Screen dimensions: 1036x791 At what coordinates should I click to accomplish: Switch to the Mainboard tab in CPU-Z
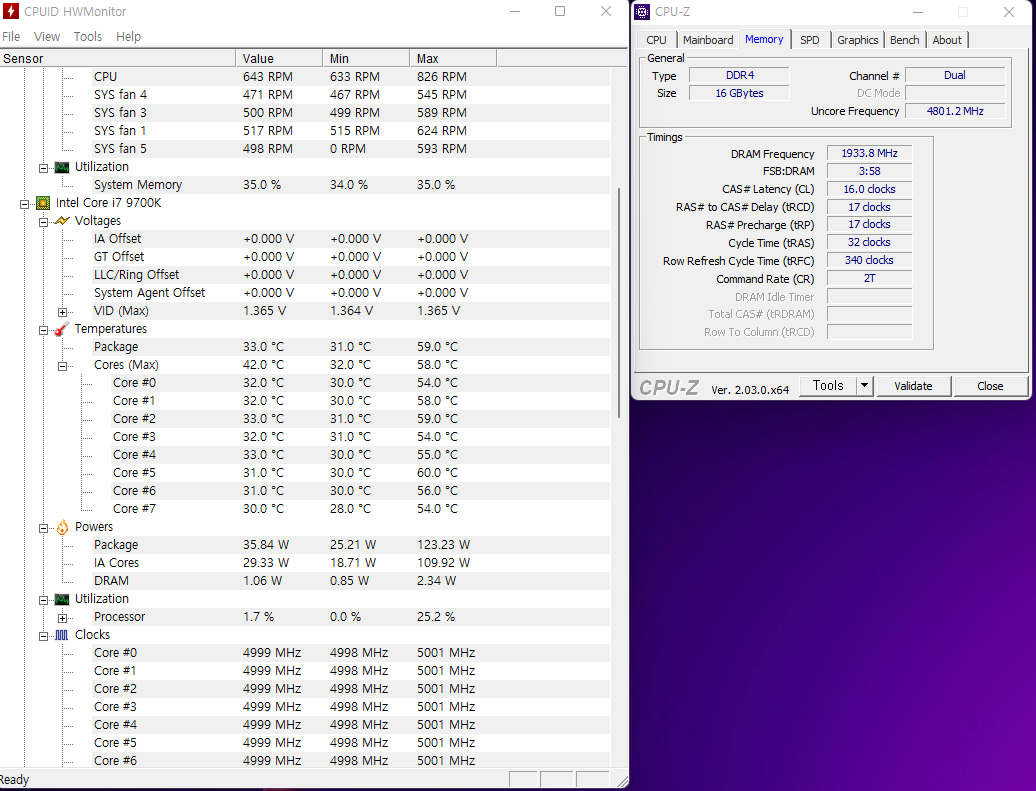click(708, 40)
